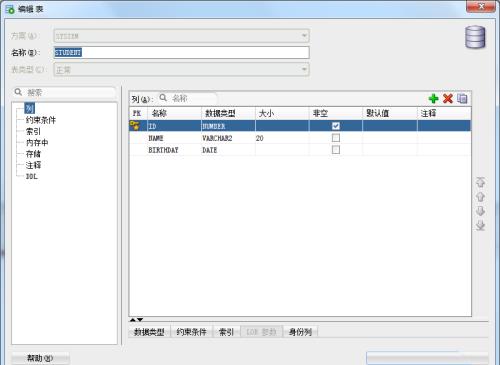Screen dimensions: 500x365
Task: Collapse details panel with the up triangle
Action: click(133, 320)
